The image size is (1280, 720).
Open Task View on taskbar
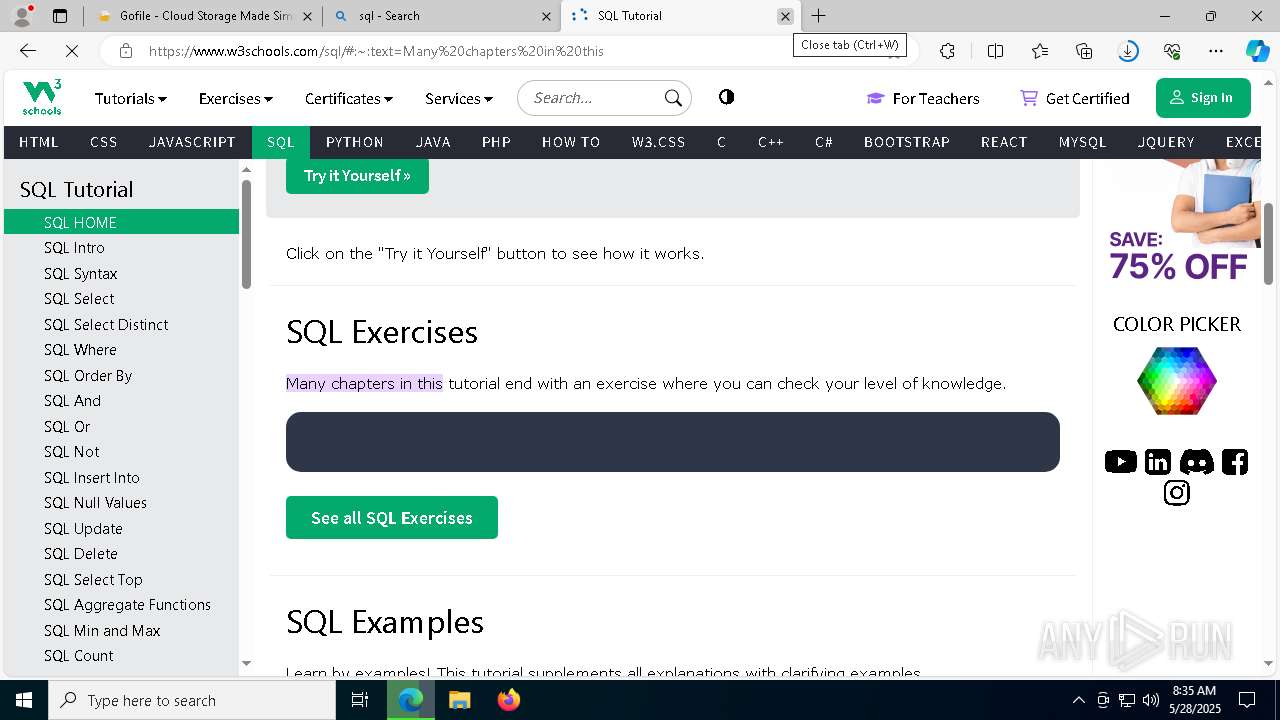tap(360, 700)
